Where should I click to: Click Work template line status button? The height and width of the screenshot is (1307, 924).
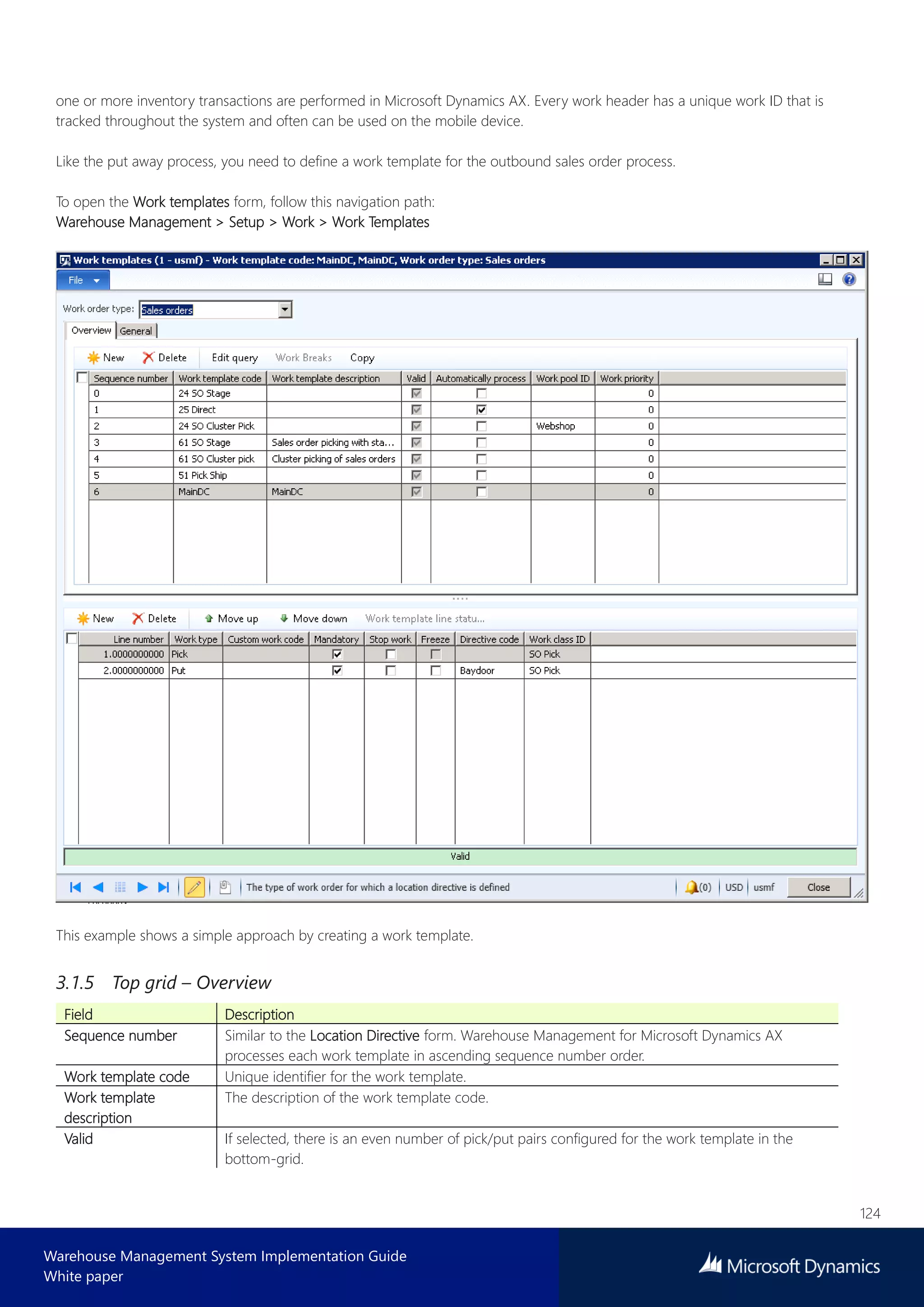click(425, 618)
